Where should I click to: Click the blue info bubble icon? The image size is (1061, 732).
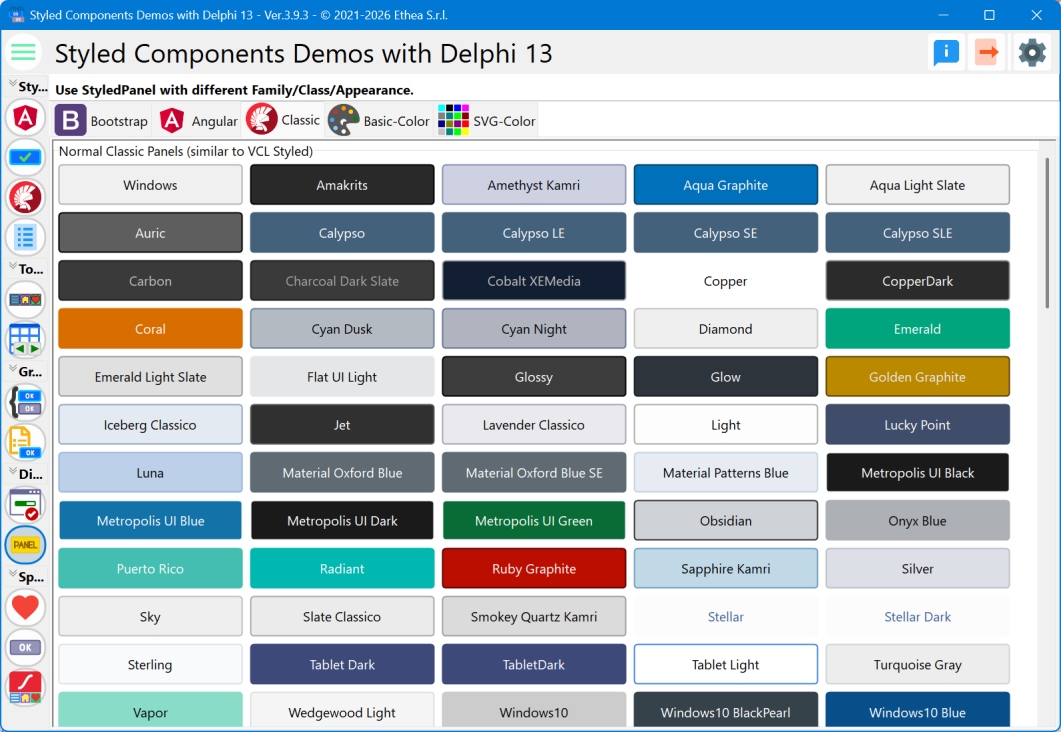pyautogui.click(x=946, y=52)
